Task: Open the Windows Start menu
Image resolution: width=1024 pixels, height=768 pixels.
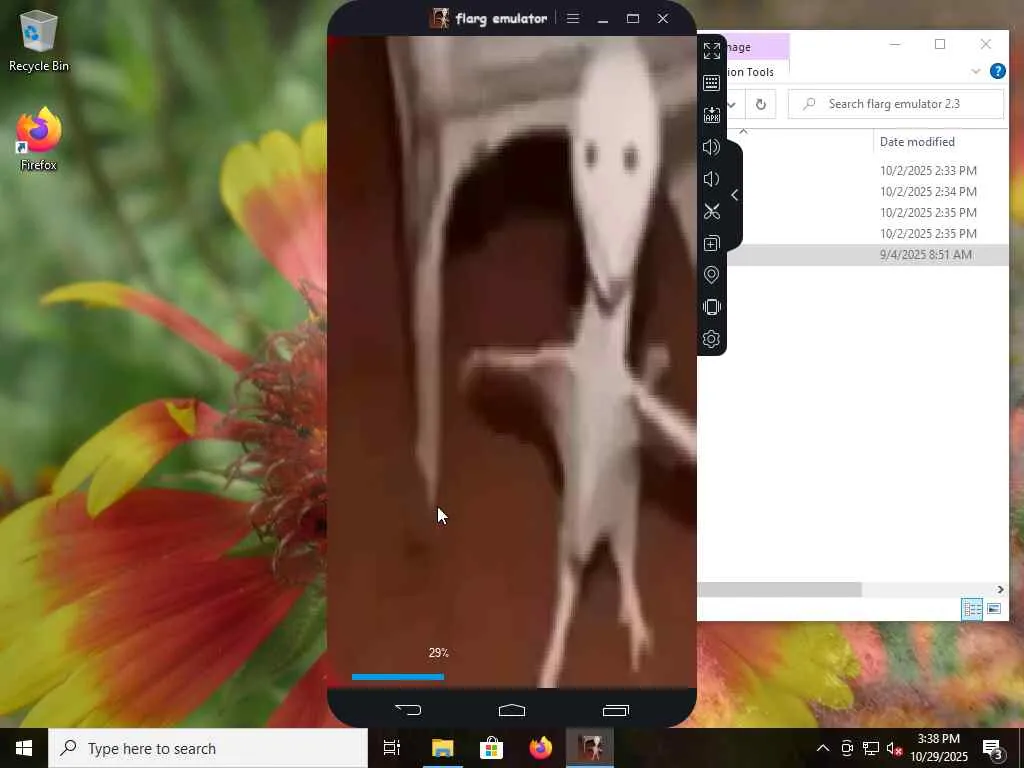Action: point(24,748)
